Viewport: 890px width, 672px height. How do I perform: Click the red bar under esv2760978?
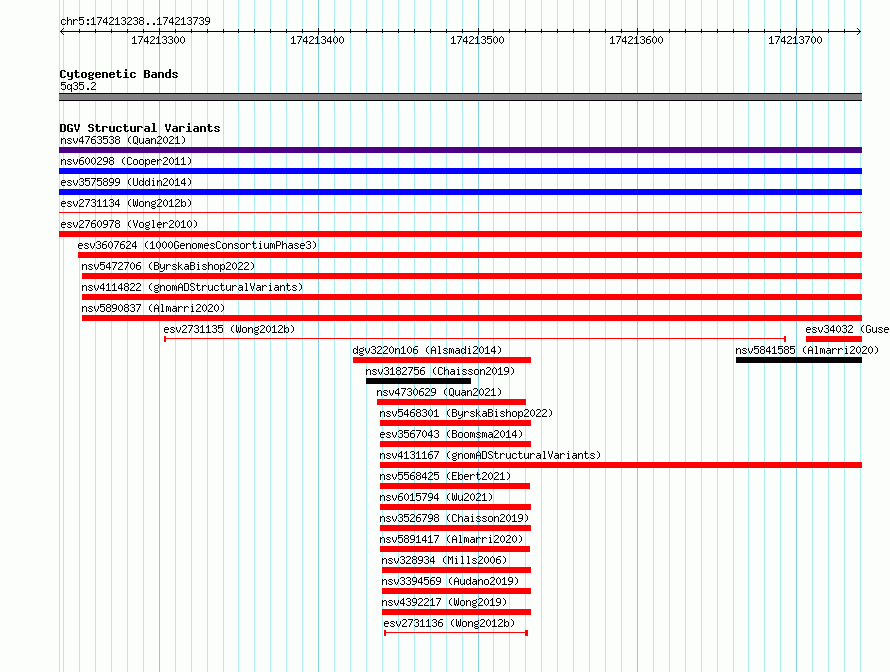point(460,234)
